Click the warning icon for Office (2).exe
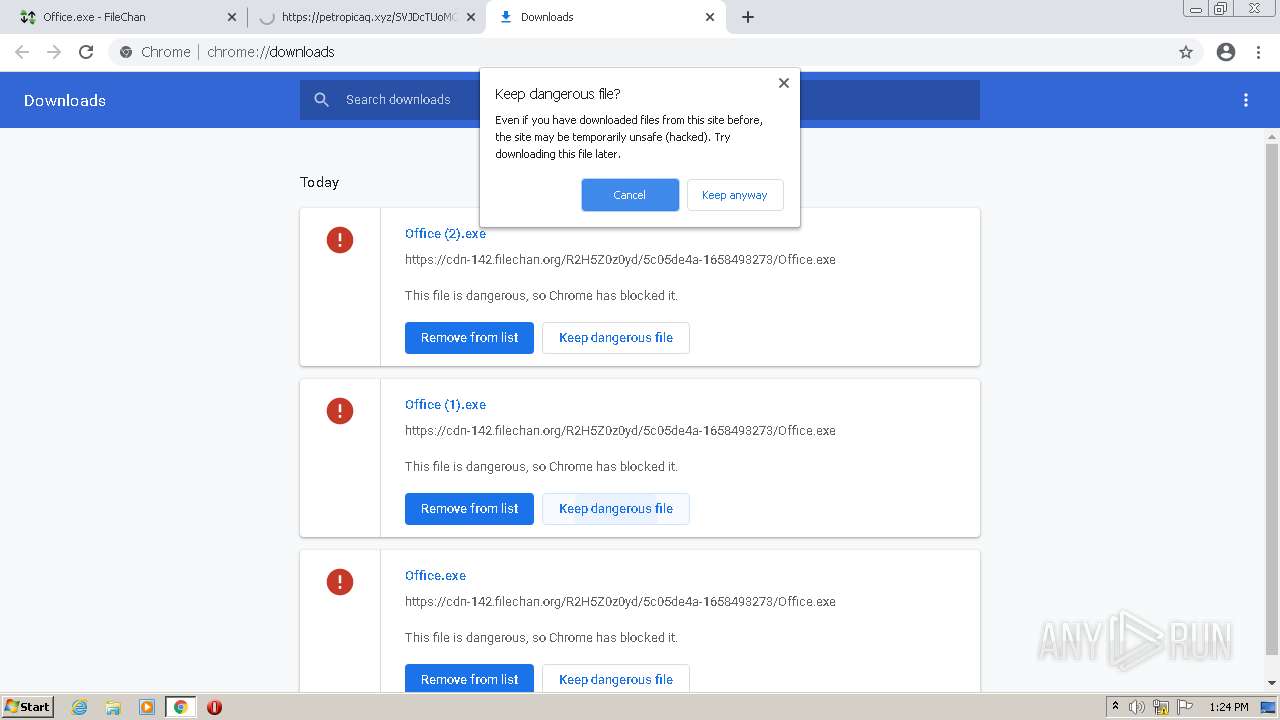 coord(340,240)
